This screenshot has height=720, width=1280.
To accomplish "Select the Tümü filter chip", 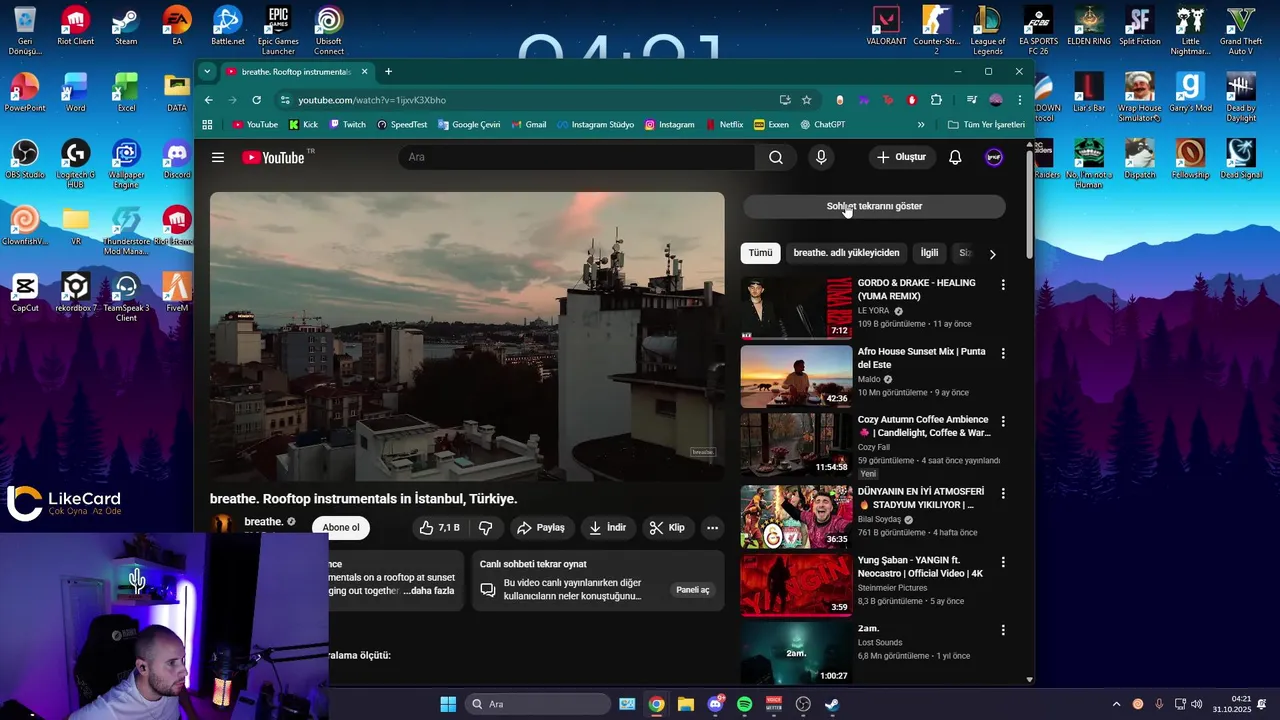I will pos(761,253).
